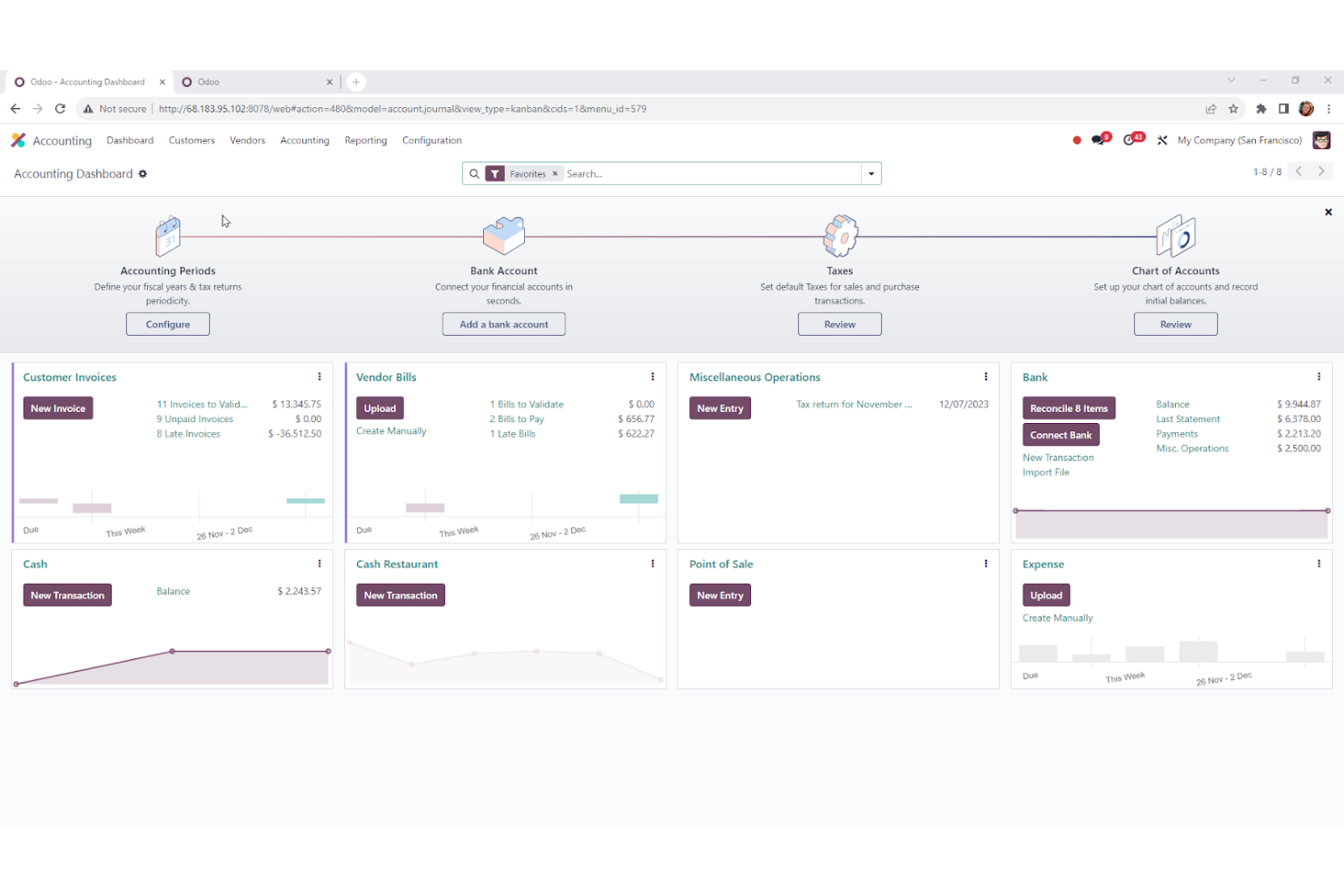
Task: Open the Tax return for November entry
Action: click(854, 404)
